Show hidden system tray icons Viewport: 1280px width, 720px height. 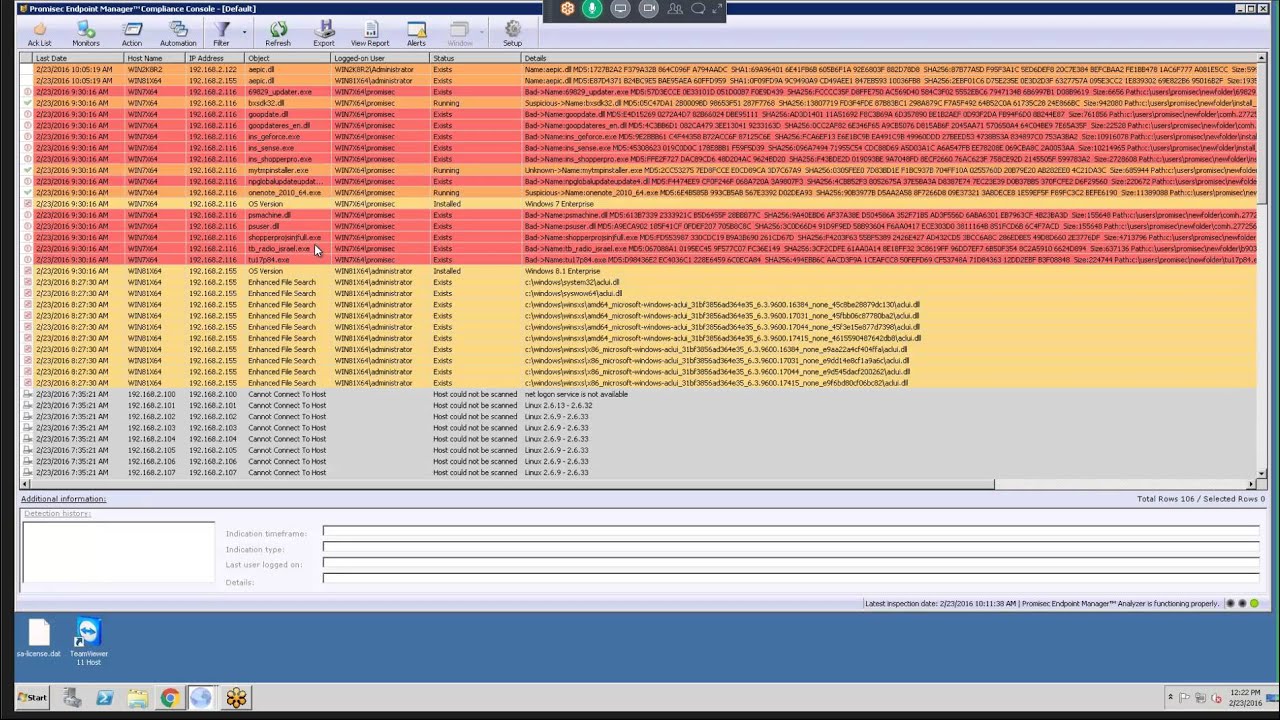pos(1170,697)
